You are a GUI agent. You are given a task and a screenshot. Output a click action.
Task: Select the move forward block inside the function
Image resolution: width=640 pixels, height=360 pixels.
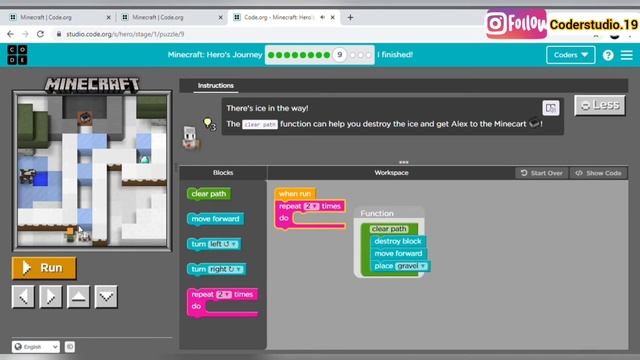point(398,253)
